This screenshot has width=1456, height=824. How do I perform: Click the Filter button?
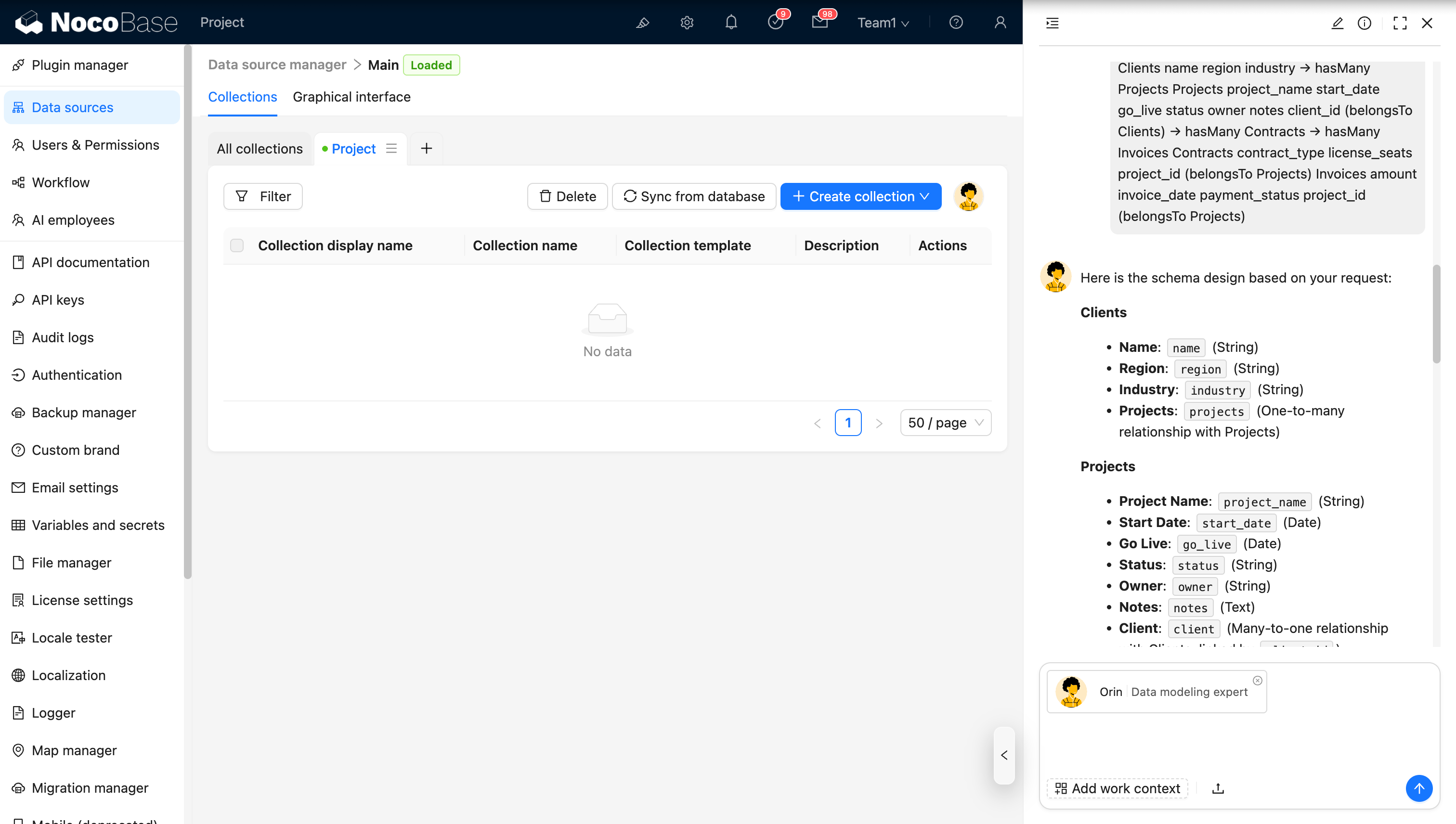263,196
